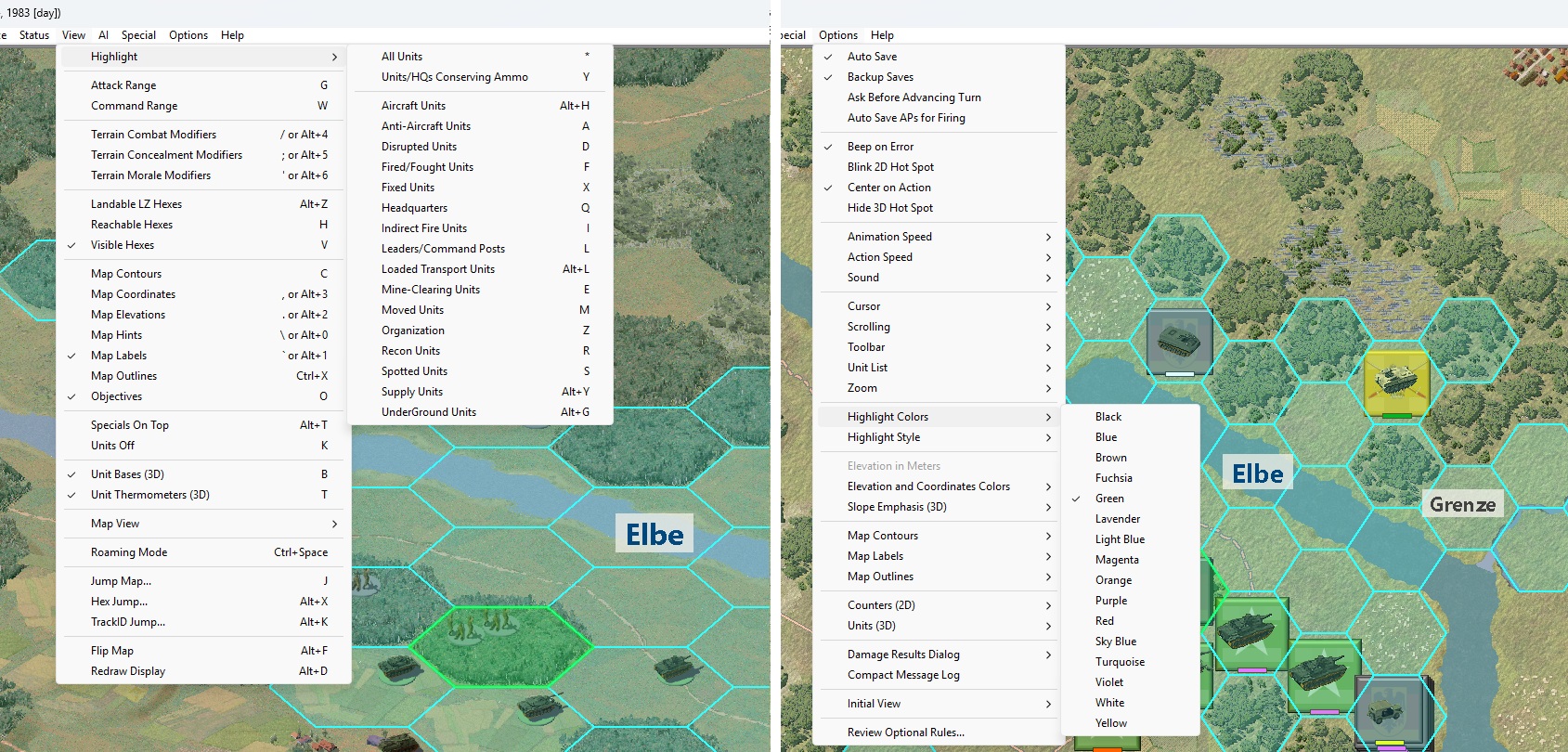Open Jump Map... dialog
1568x752 pixels.
click(203, 581)
